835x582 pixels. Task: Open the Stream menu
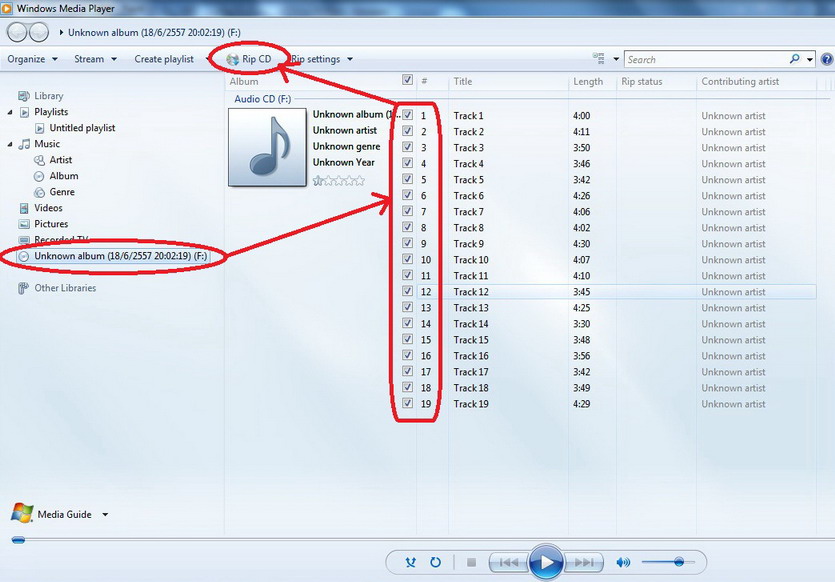coord(95,59)
